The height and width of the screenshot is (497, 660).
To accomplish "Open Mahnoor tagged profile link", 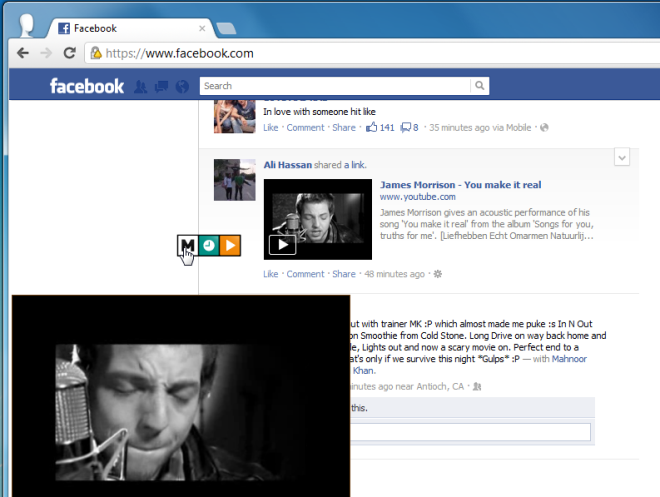I will pyautogui.click(x=569, y=359).
